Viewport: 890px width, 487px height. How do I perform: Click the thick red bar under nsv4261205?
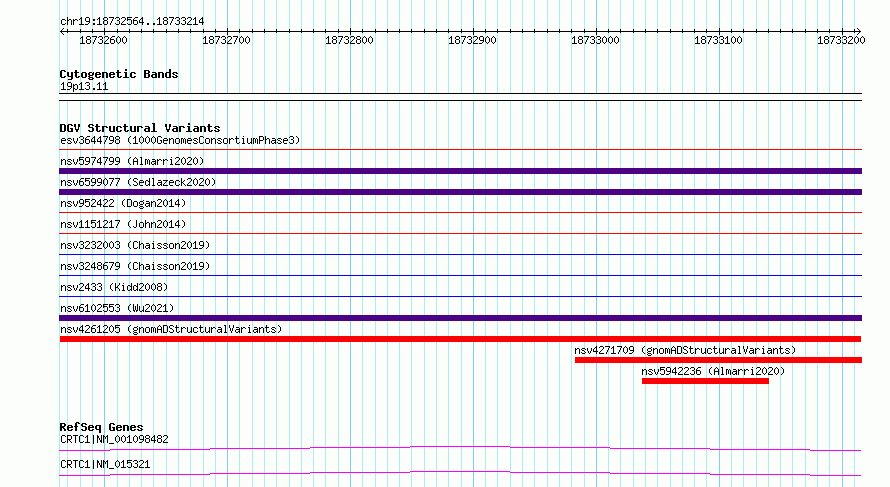[460, 339]
